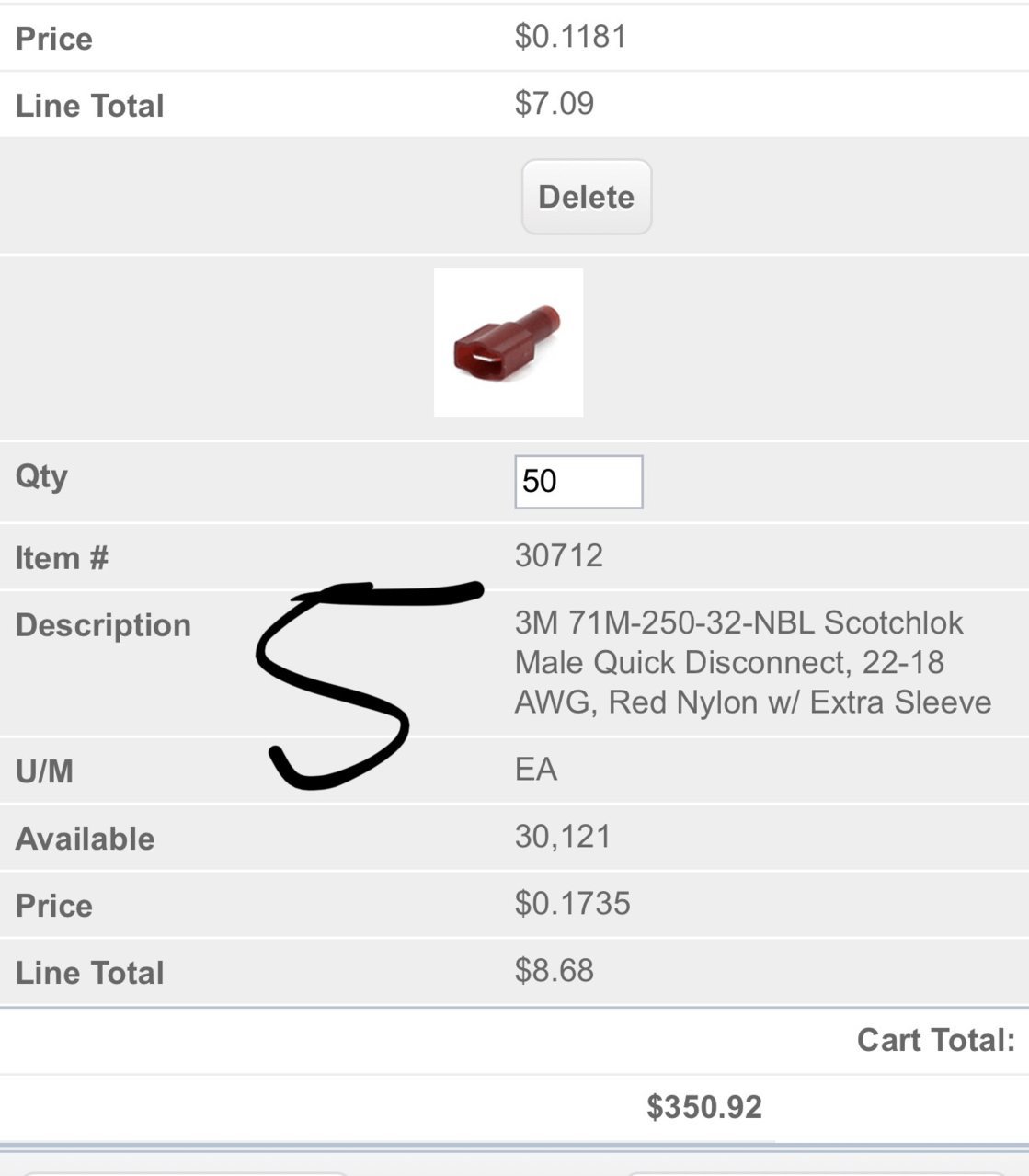Image resolution: width=1029 pixels, height=1176 pixels.
Task: Click the Line Total label above Cart Total
Action: click(89, 973)
